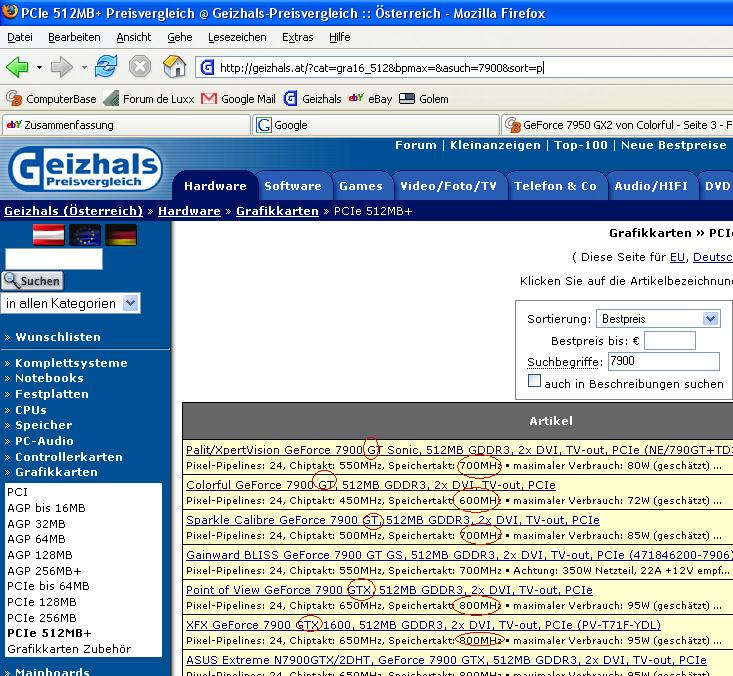Select EU flag icon
This screenshot has width=733, height=676.
tap(85, 235)
